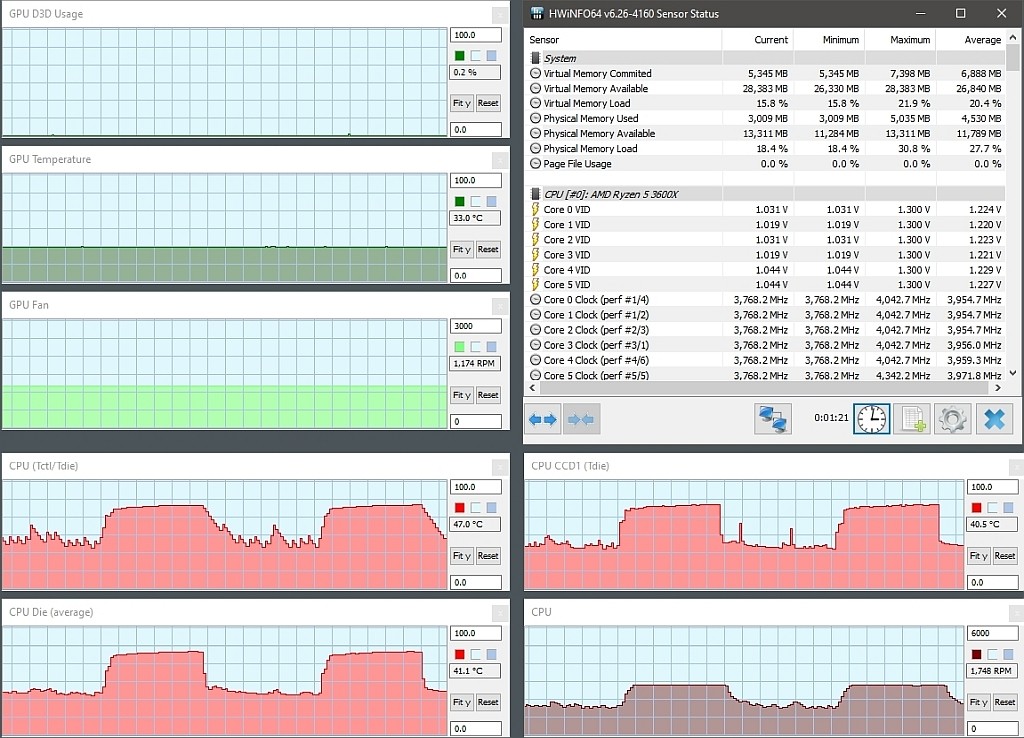Click the HWiNFO64 title bar app icon

(x=537, y=13)
